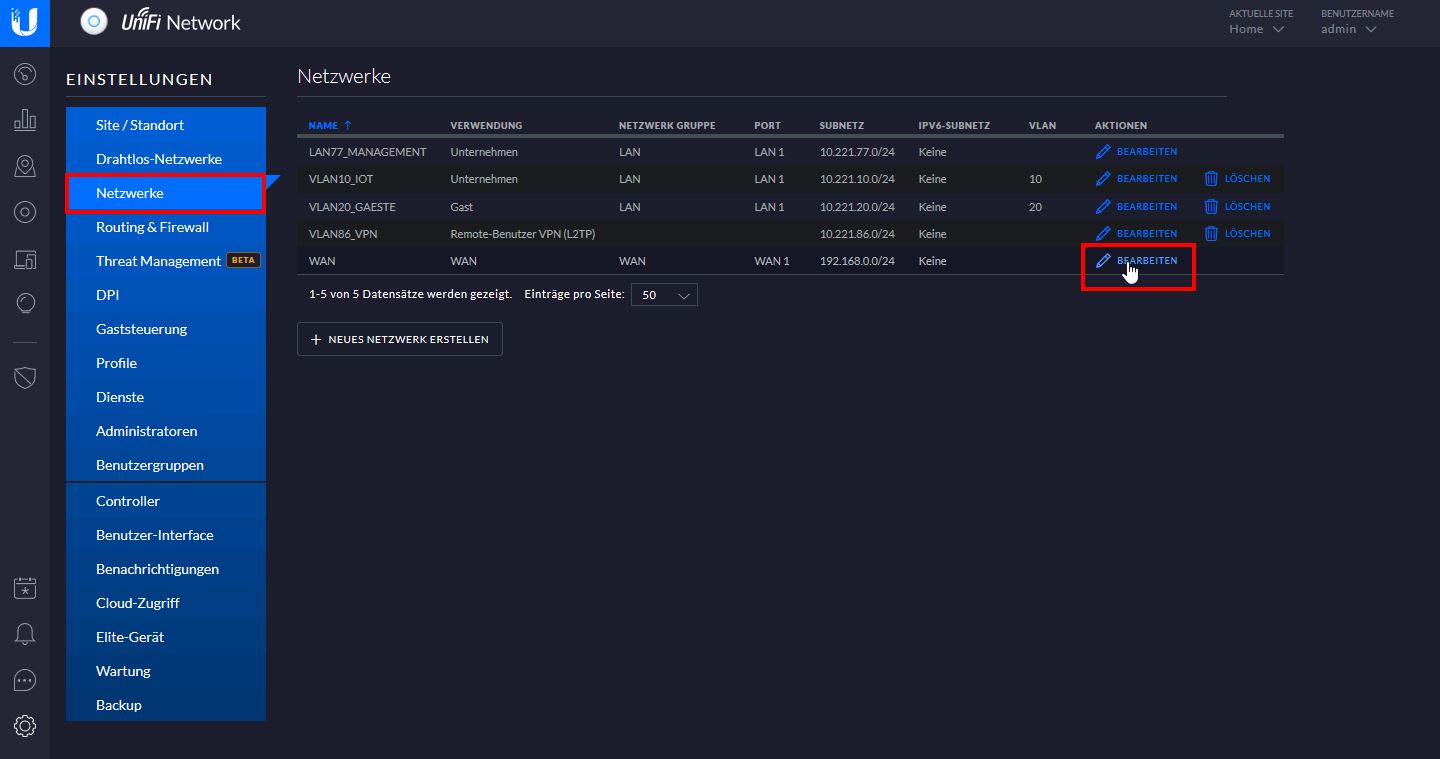
Task: Open the Insights lightbulb icon
Action: coord(25,304)
